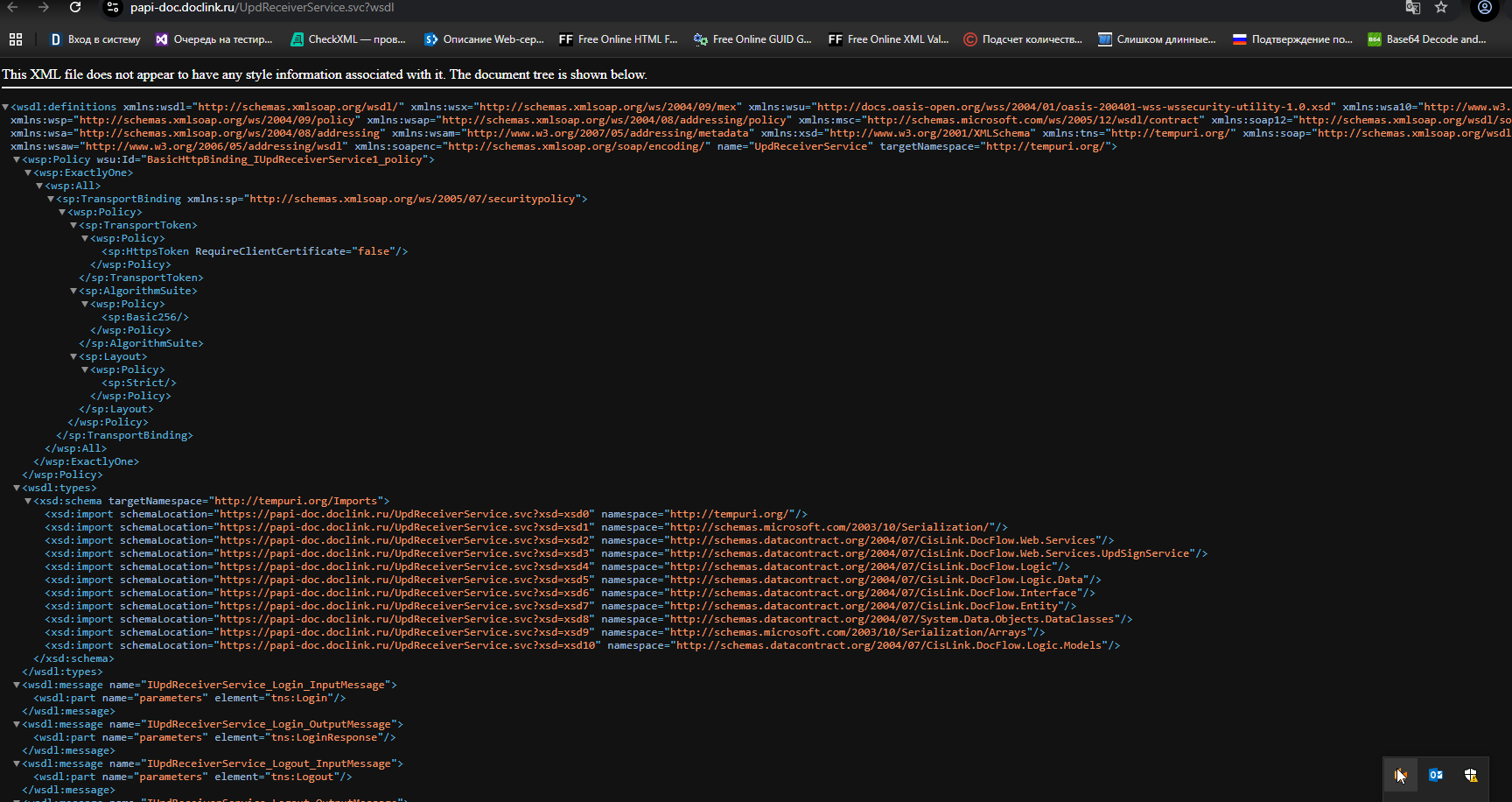1512x802 pixels.
Task: Open the browser profile avatar
Action: tap(1484, 7)
